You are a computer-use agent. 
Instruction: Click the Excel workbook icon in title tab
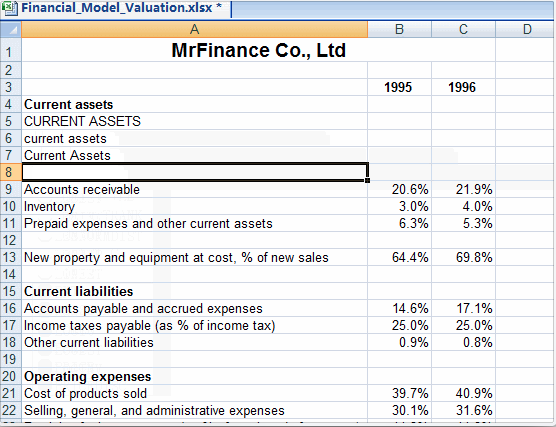click(x=9, y=8)
